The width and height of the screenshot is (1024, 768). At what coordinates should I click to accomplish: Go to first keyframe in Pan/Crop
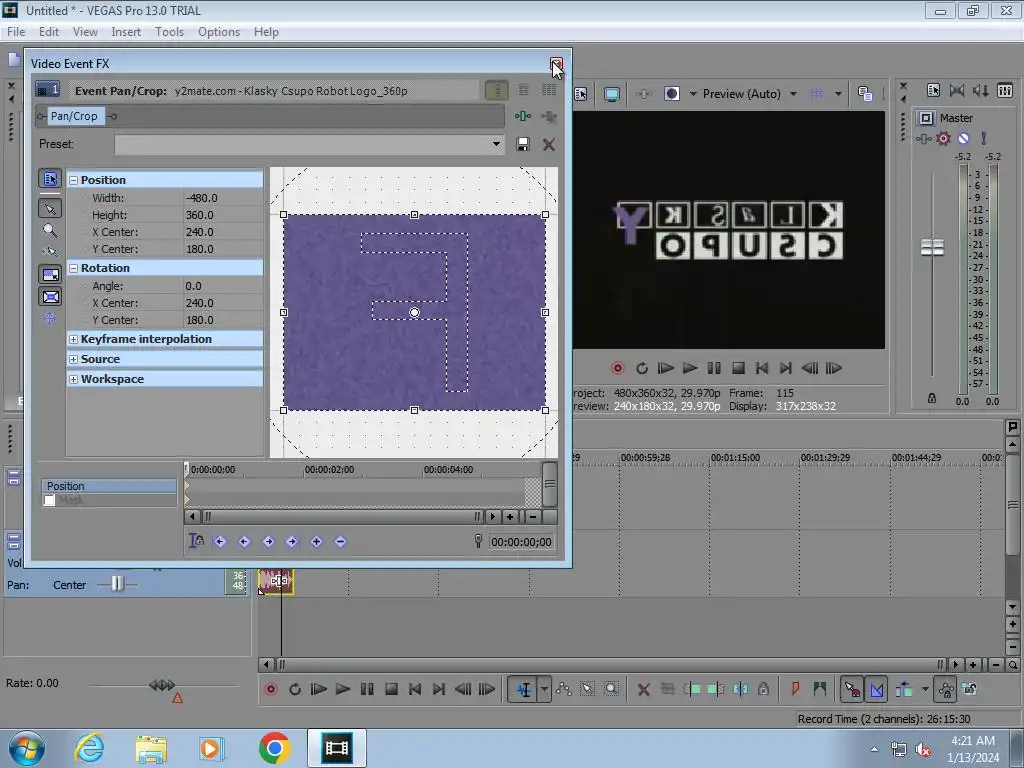219,541
